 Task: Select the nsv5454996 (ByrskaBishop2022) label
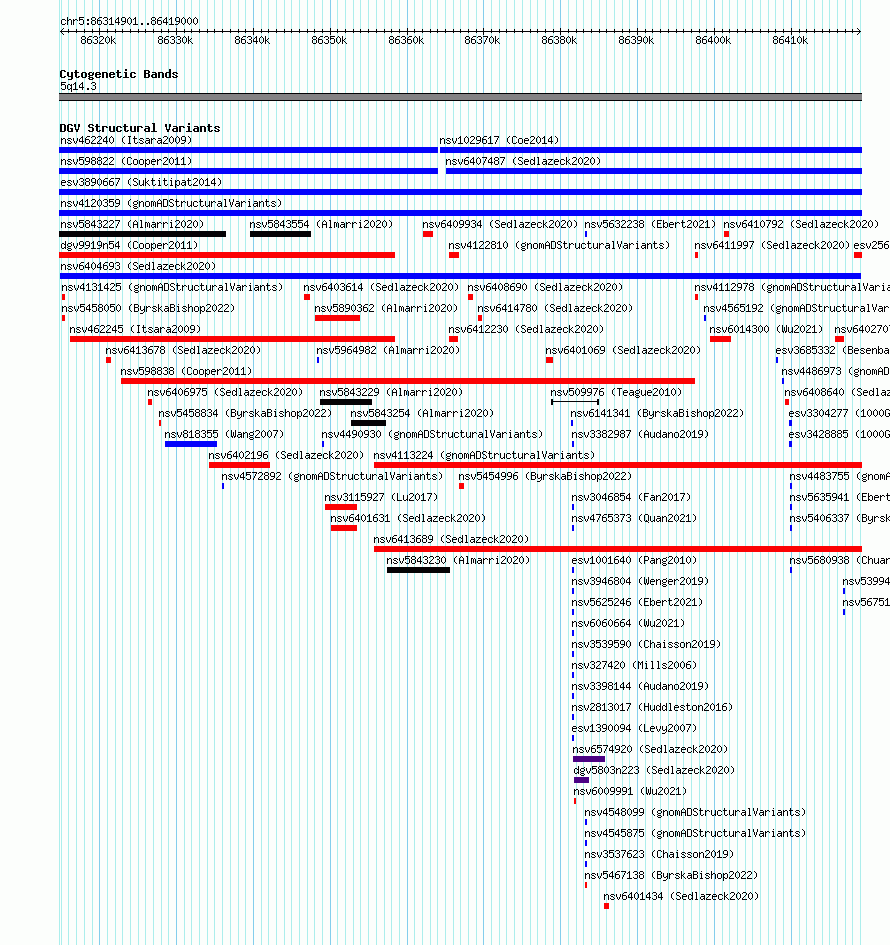[x=545, y=476]
